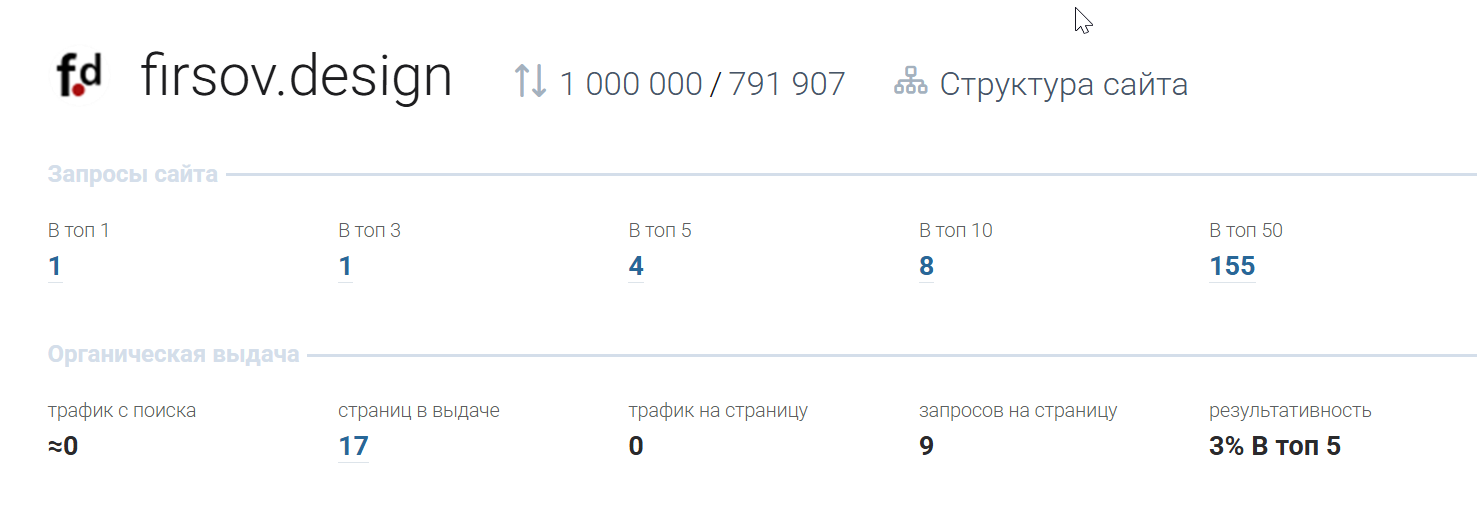Click the 3% В топ 5 результативность value
The width and height of the screenshot is (1477, 515).
click(1274, 446)
